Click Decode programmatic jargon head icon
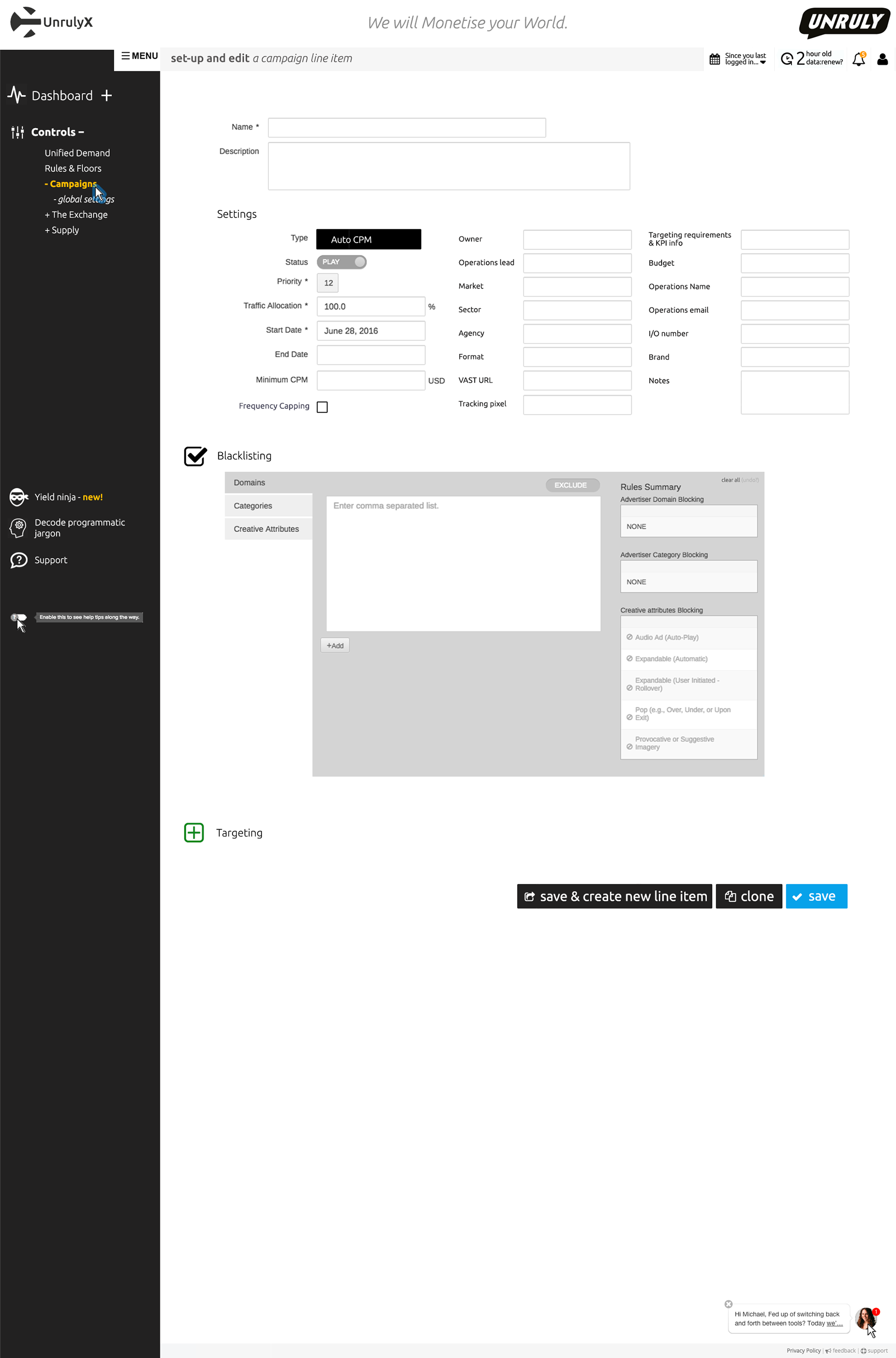This screenshot has height=1358, width=896. point(18,528)
